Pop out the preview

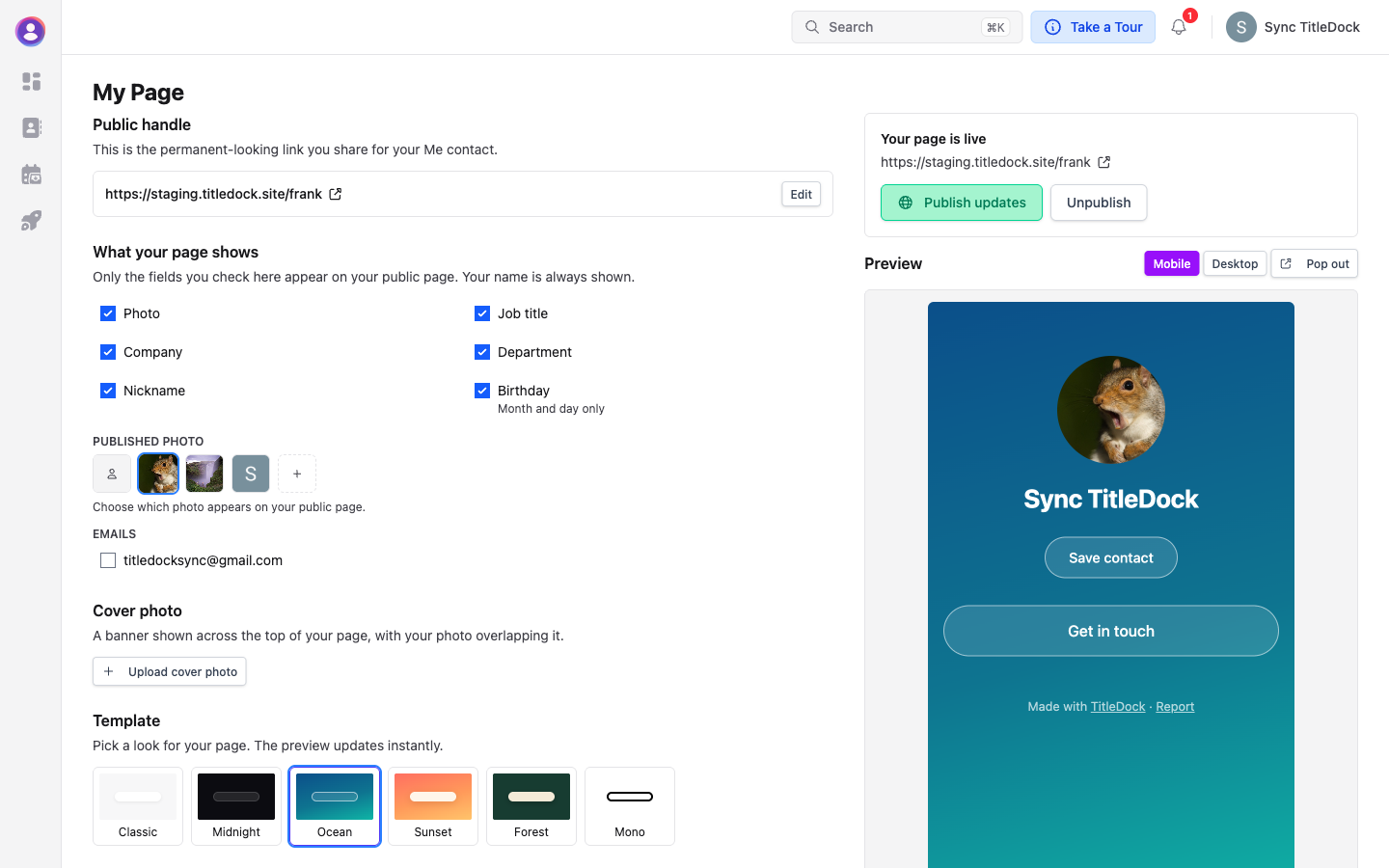(1315, 263)
